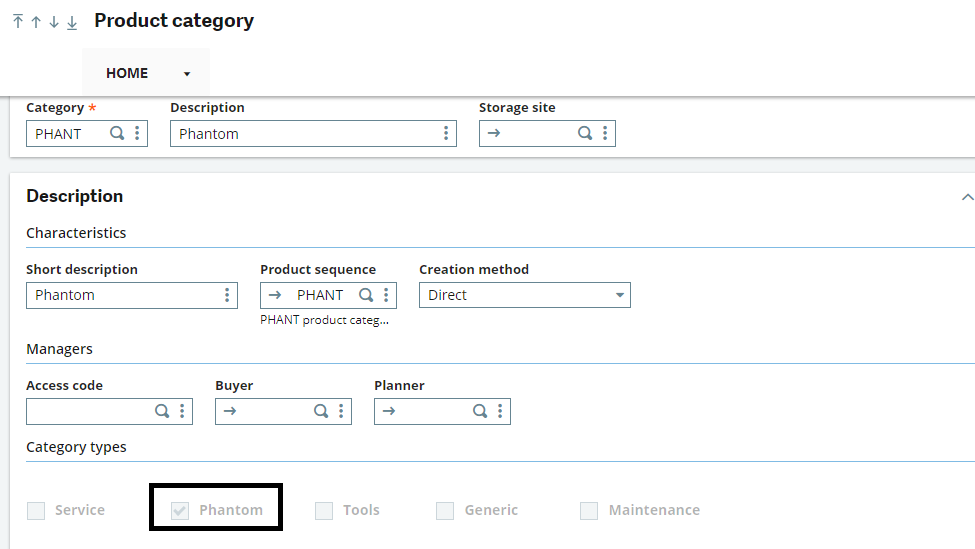Select the HOME tab
The height and width of the screenshot is (549, 975).
127,73
